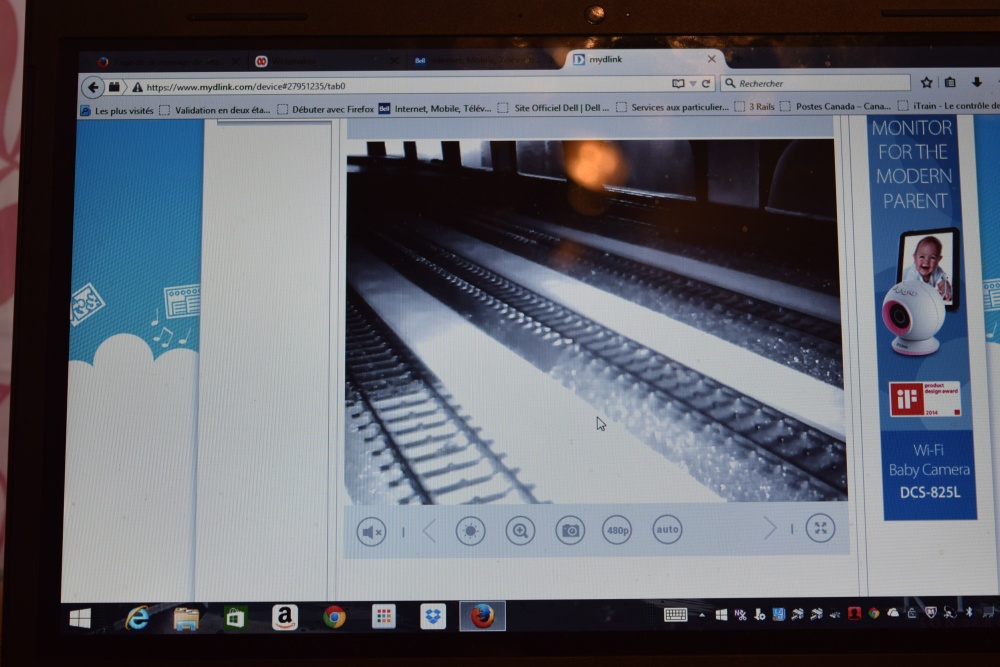Open the Services aux particulier... bookmark

tap(673, 107)
